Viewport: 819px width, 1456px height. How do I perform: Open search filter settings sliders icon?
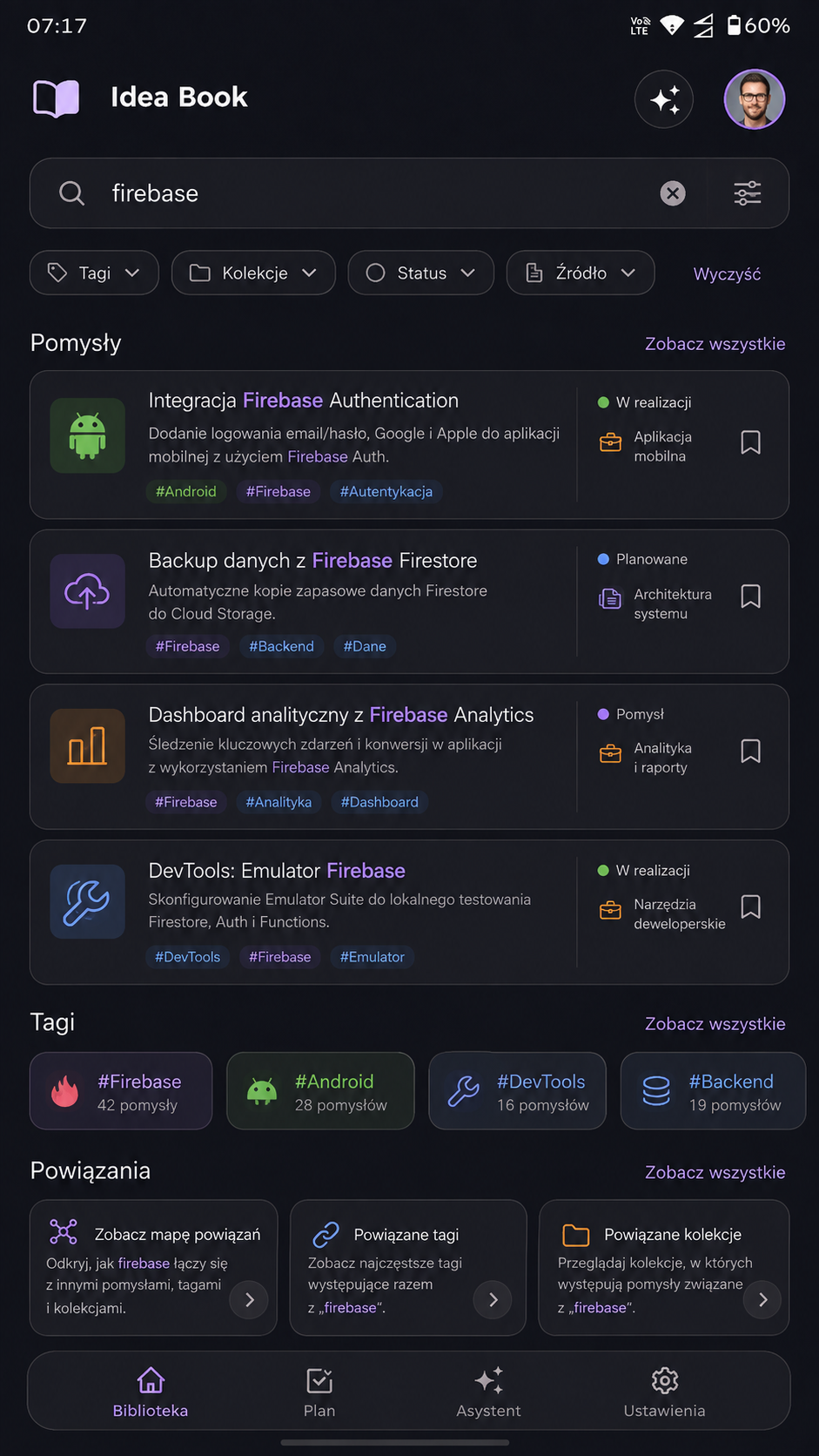tap(748, 193)
